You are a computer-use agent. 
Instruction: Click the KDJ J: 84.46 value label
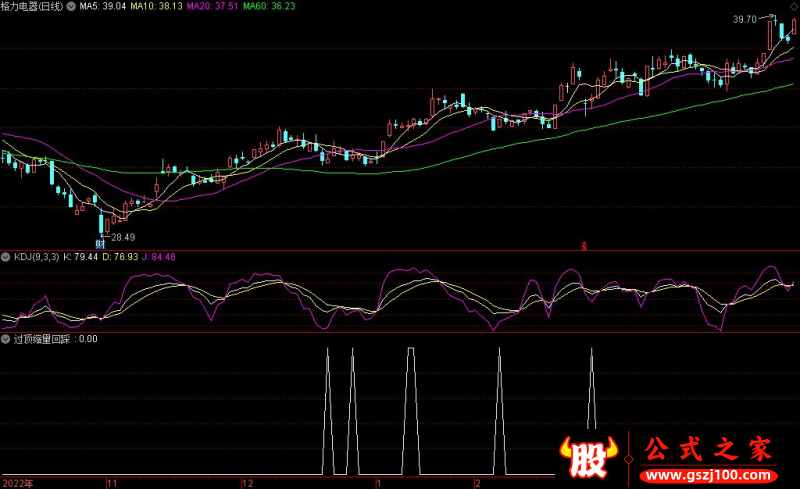157,257
